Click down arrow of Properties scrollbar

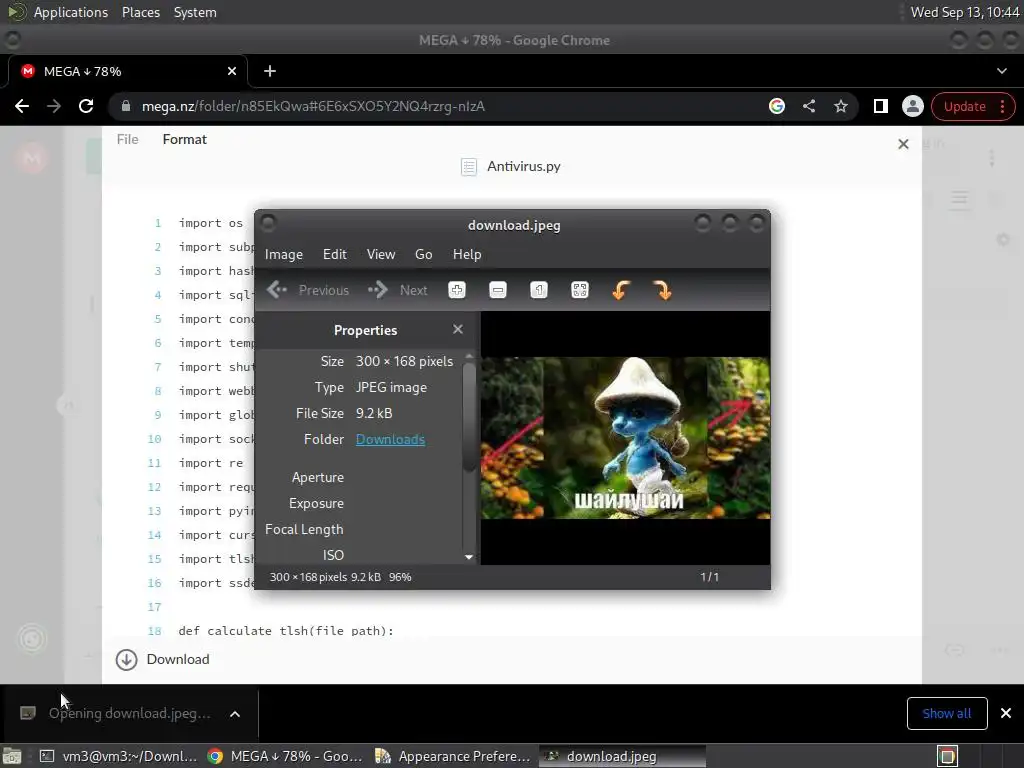[x=469, y=557]
